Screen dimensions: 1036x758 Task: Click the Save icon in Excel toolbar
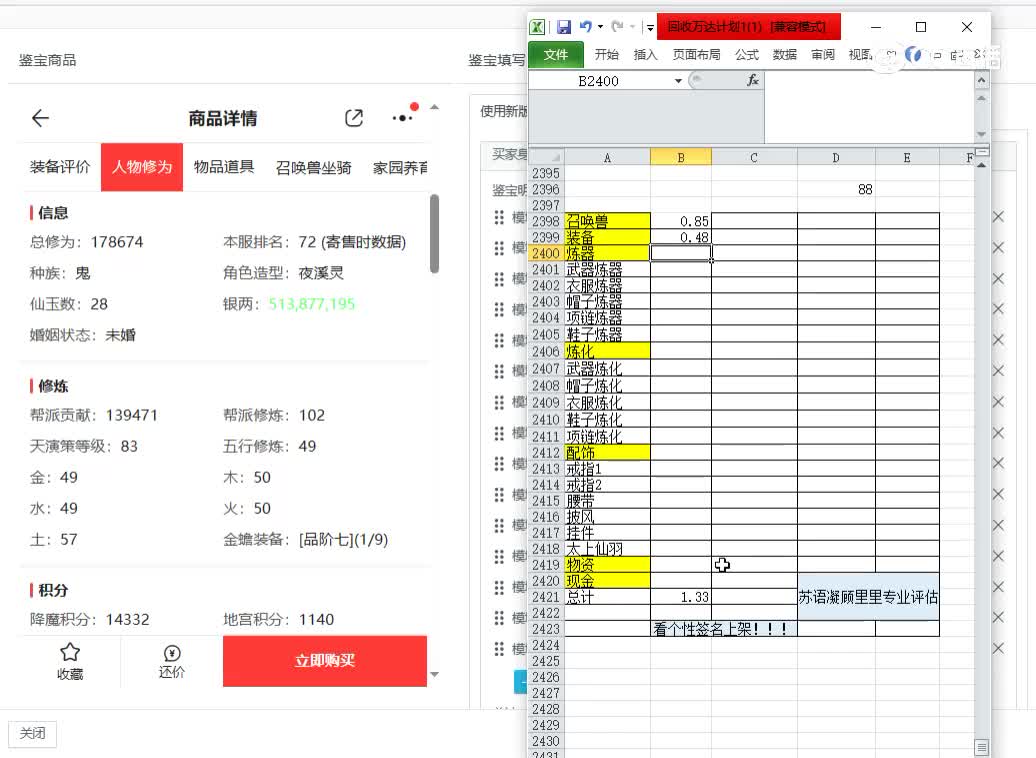click(563, 27)
